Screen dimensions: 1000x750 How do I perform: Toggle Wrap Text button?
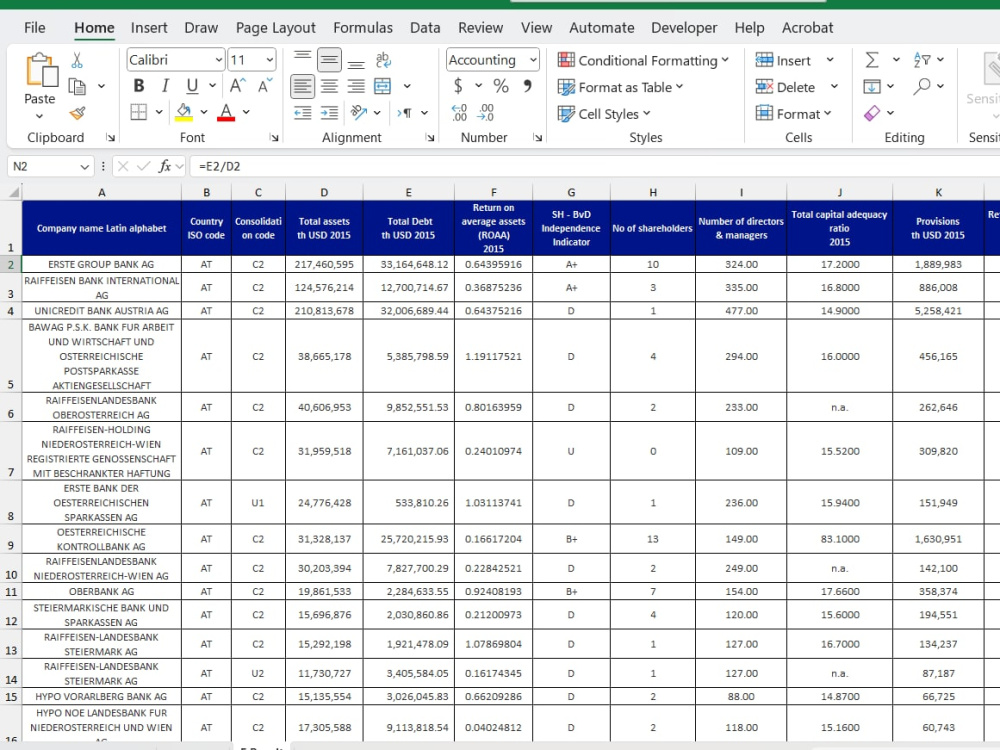[383, 60]
